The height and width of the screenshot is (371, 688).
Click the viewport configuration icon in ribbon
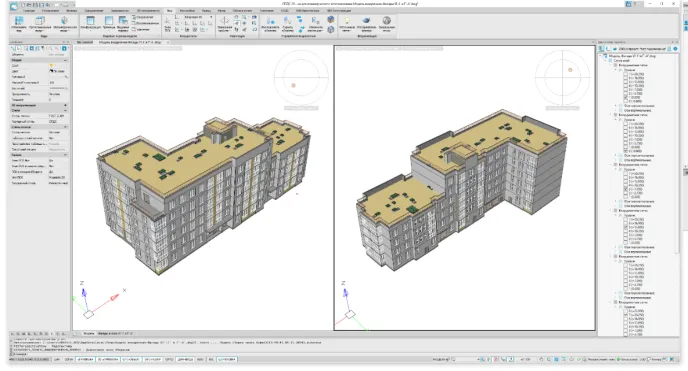click(90, 21)
